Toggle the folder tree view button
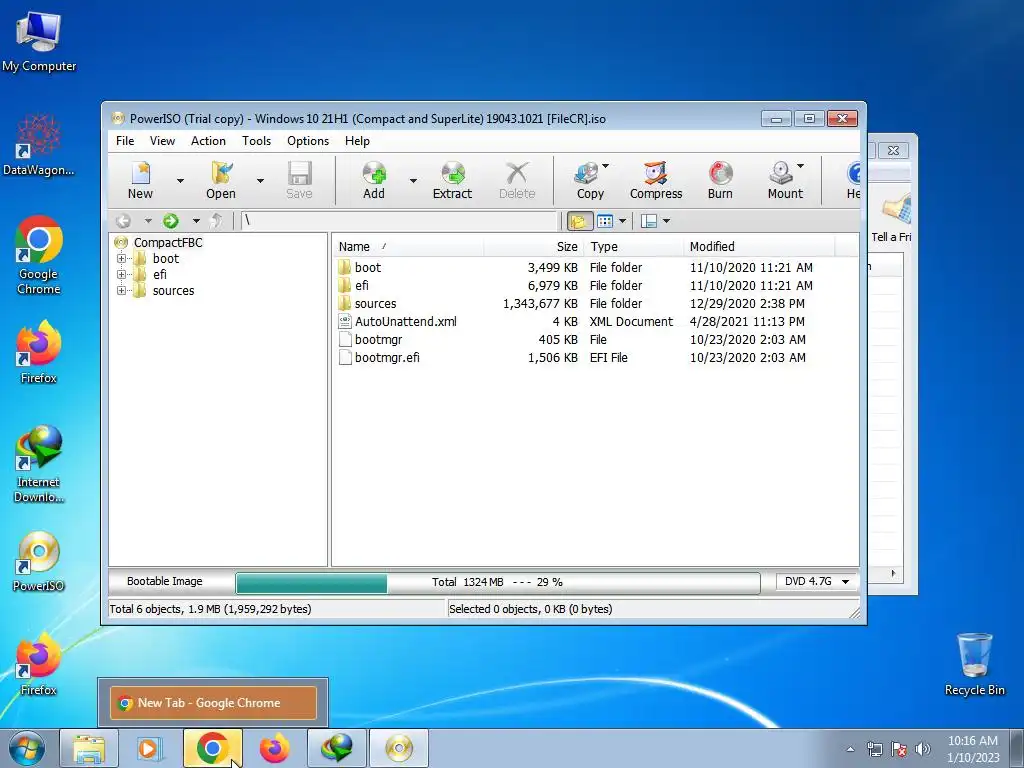Screen dimensions: 1024x768 (x=579, y=221)
